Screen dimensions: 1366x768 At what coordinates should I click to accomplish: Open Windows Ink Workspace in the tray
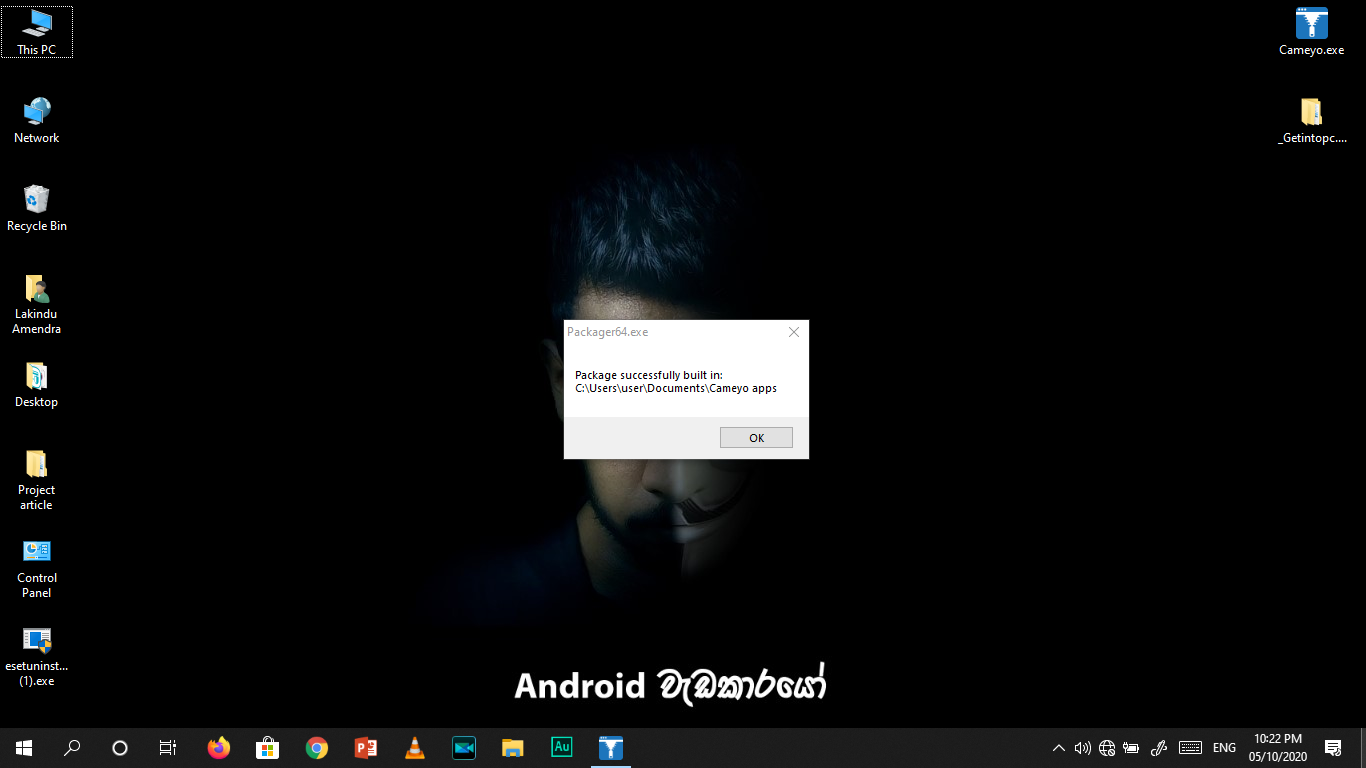[1160, 748]
